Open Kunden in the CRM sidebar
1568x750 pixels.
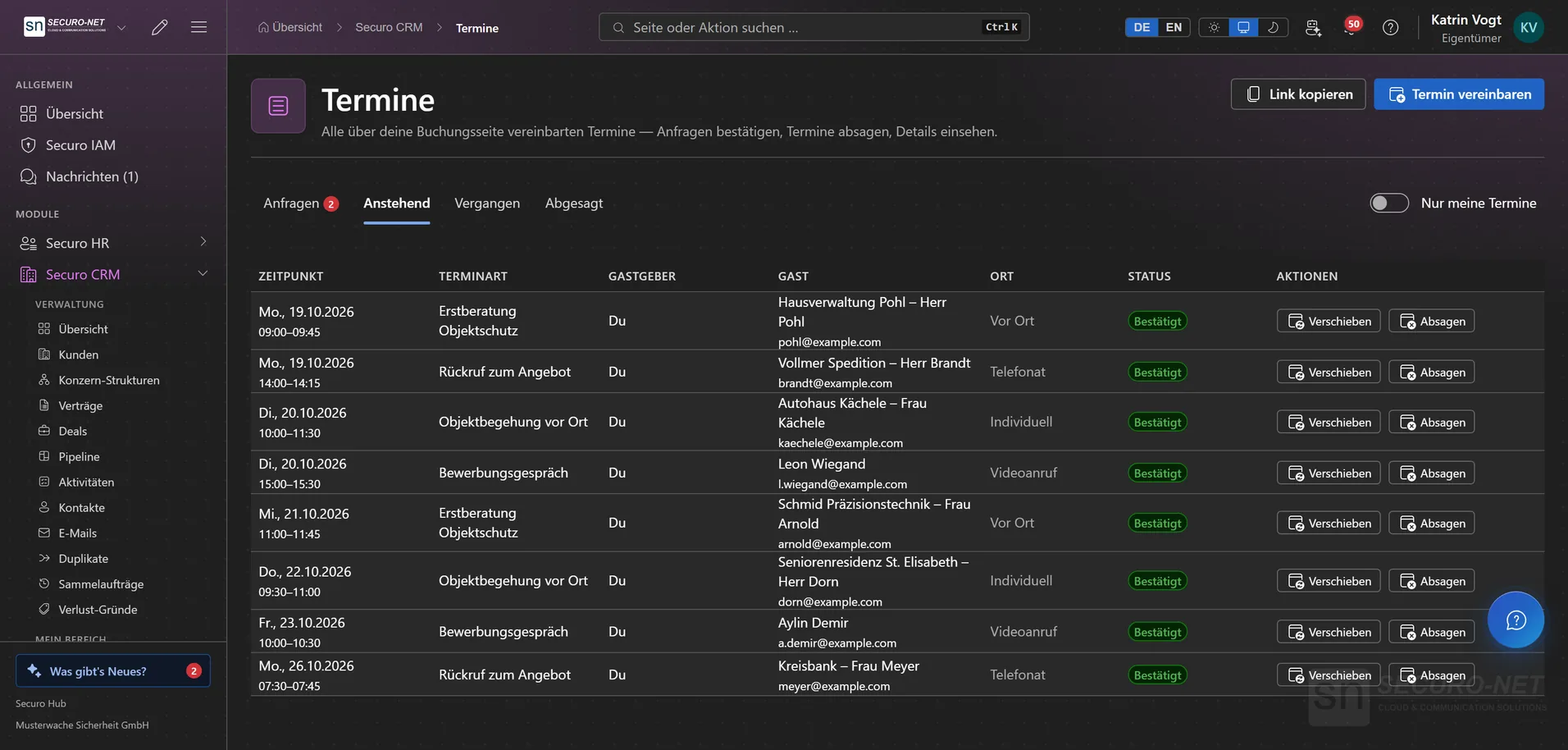[79, 354]
